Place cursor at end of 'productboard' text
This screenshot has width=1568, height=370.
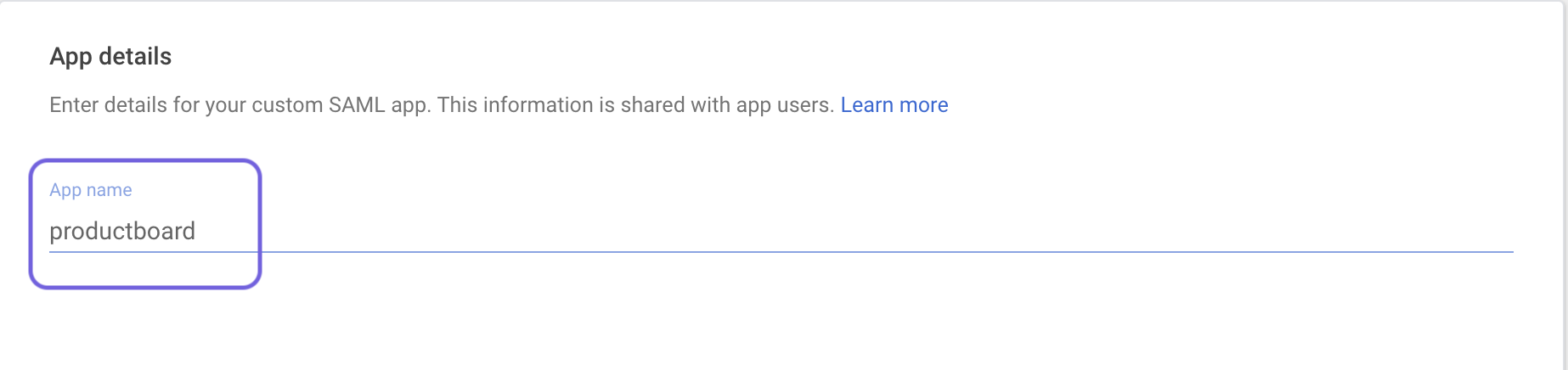click(196, 231)
